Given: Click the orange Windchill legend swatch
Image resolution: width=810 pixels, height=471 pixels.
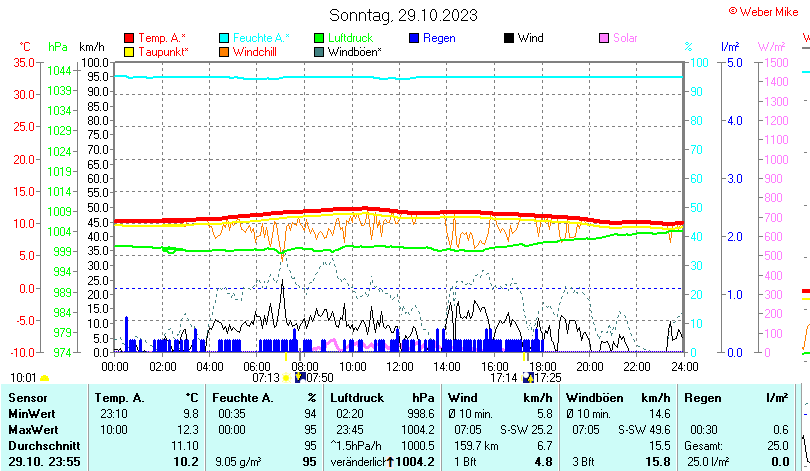Looking at the screenshot, I should 224,52.
